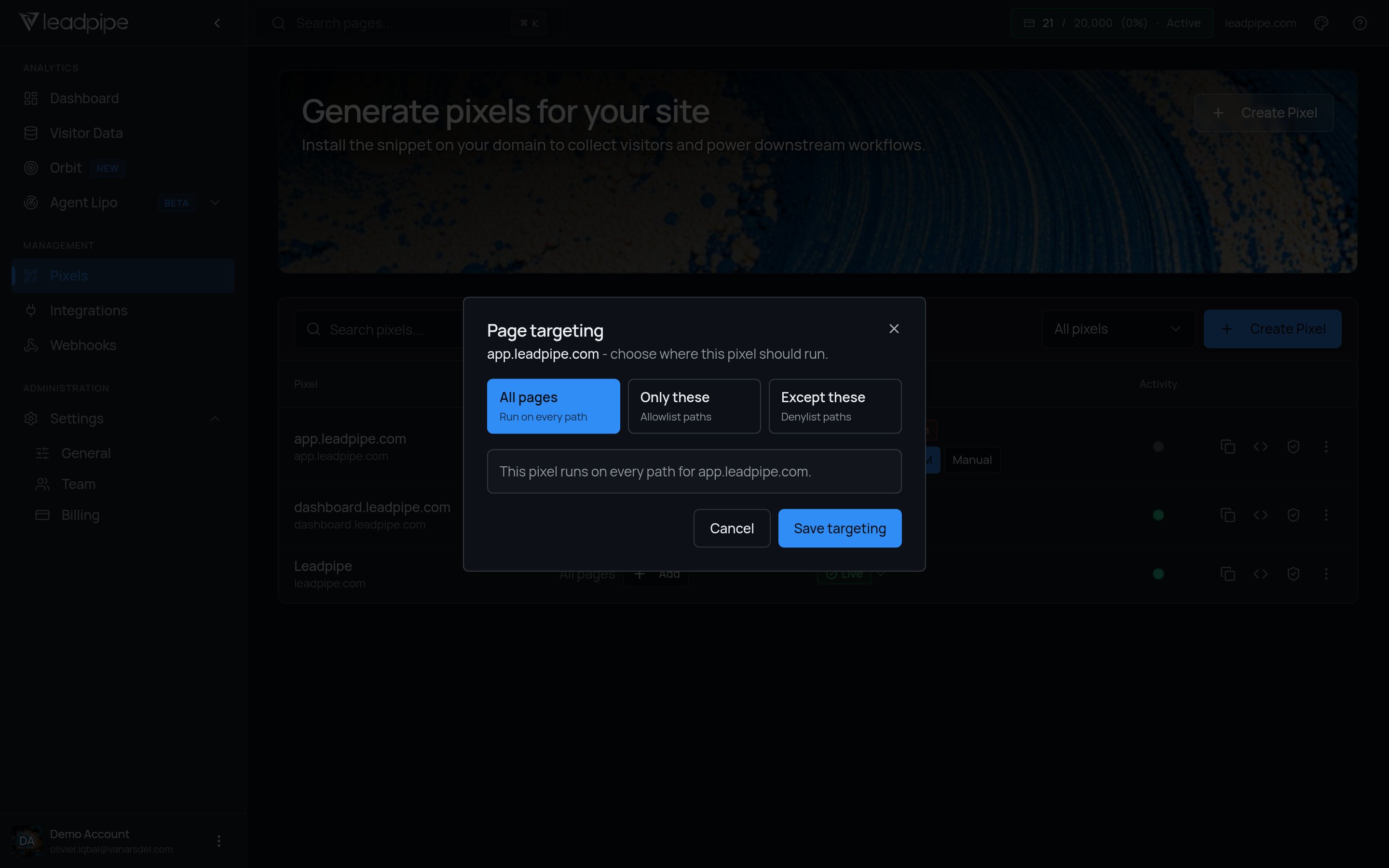Collapse the Settings section chevron
Screen dimensions: 1389x868
point(215,419)
